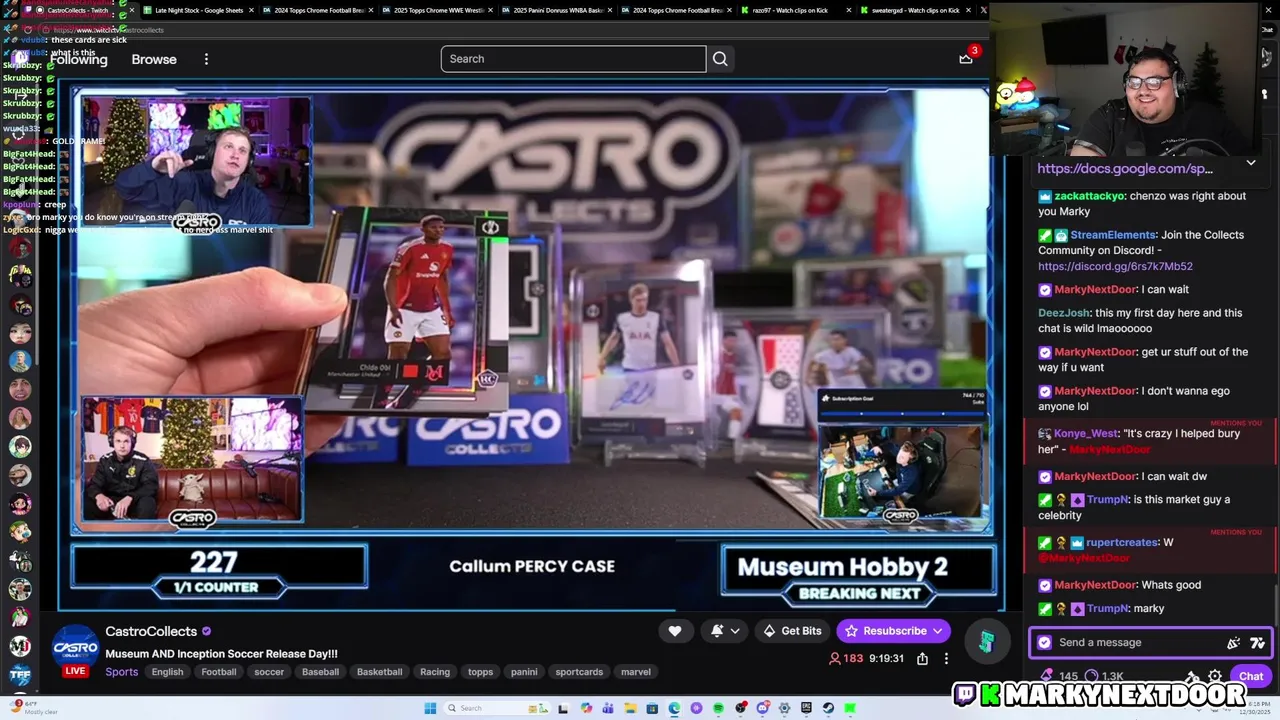1280x720 pixels.
Task: Click zackattackyo's username in chat
Action: 1089,197
